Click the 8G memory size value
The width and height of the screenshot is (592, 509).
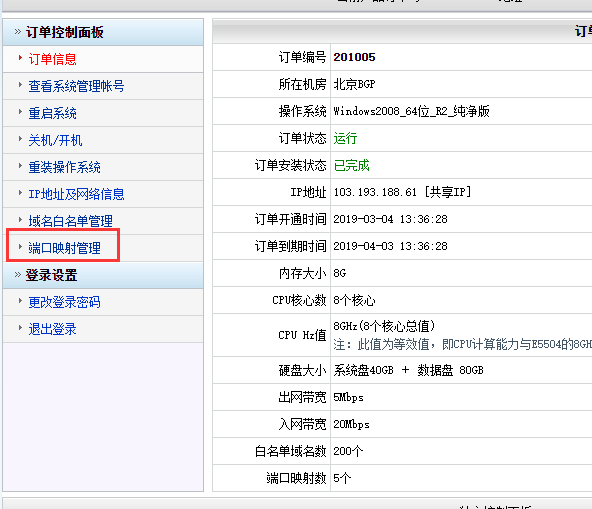point(339,273)
